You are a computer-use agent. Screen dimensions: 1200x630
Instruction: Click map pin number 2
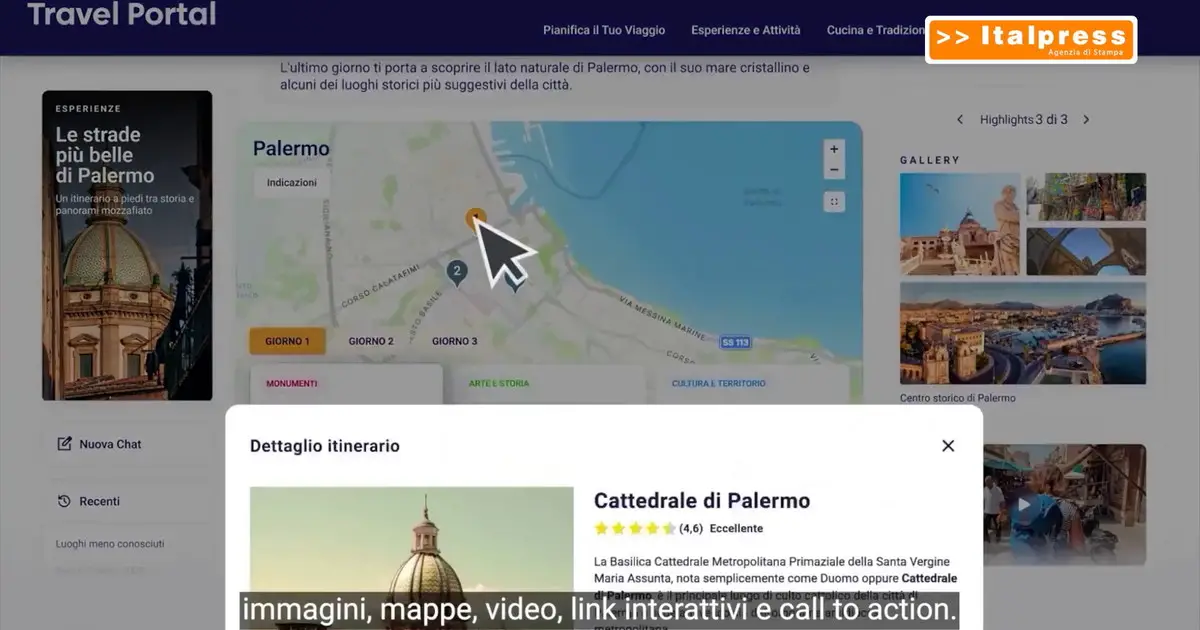point(457,271)
